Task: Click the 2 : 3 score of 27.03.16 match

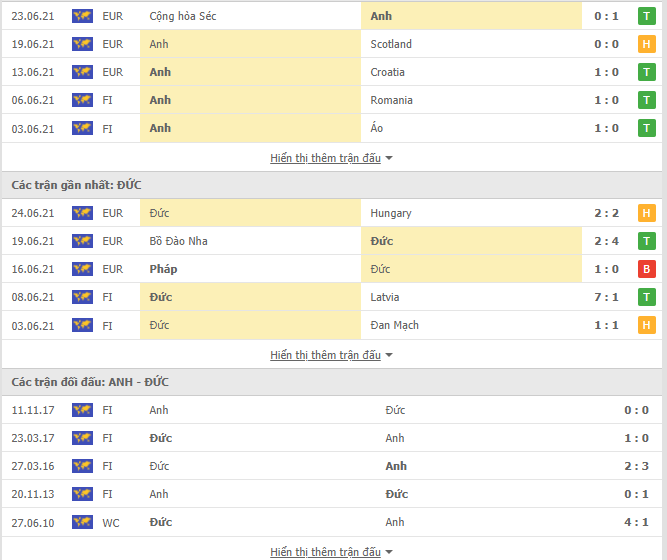Action: tap(636, 466)
